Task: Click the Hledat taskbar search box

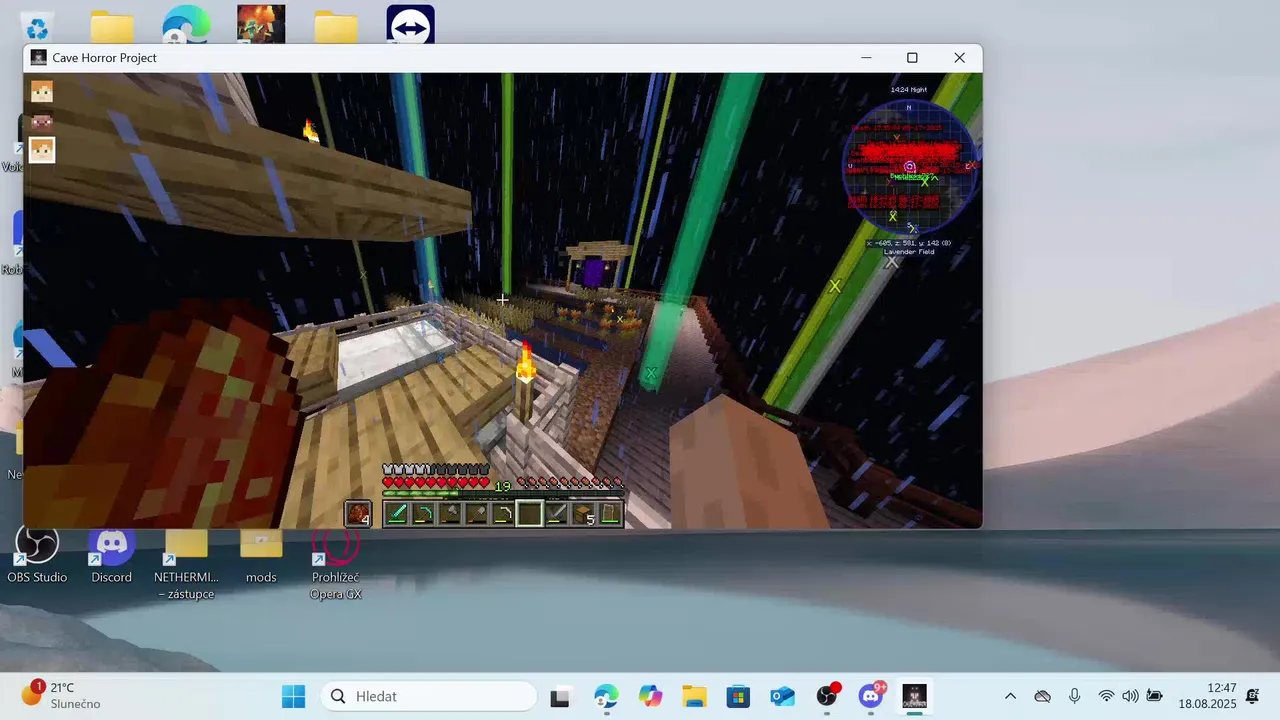Action: click(x=429, y=696)
